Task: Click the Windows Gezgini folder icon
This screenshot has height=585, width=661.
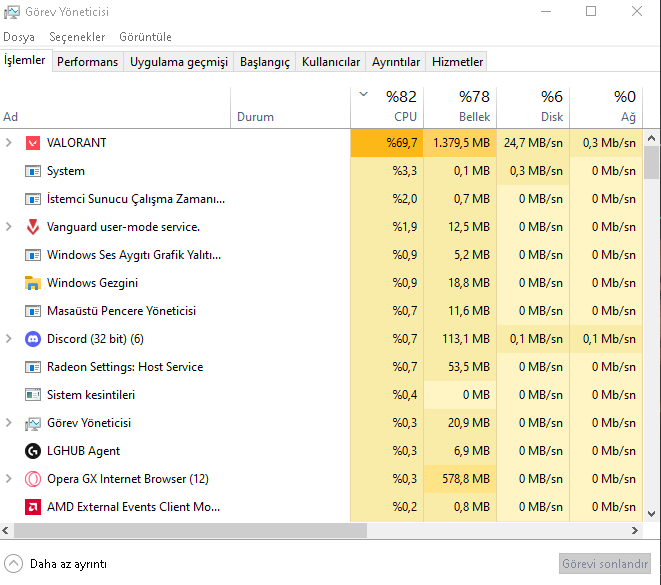Action: (33, 283)
